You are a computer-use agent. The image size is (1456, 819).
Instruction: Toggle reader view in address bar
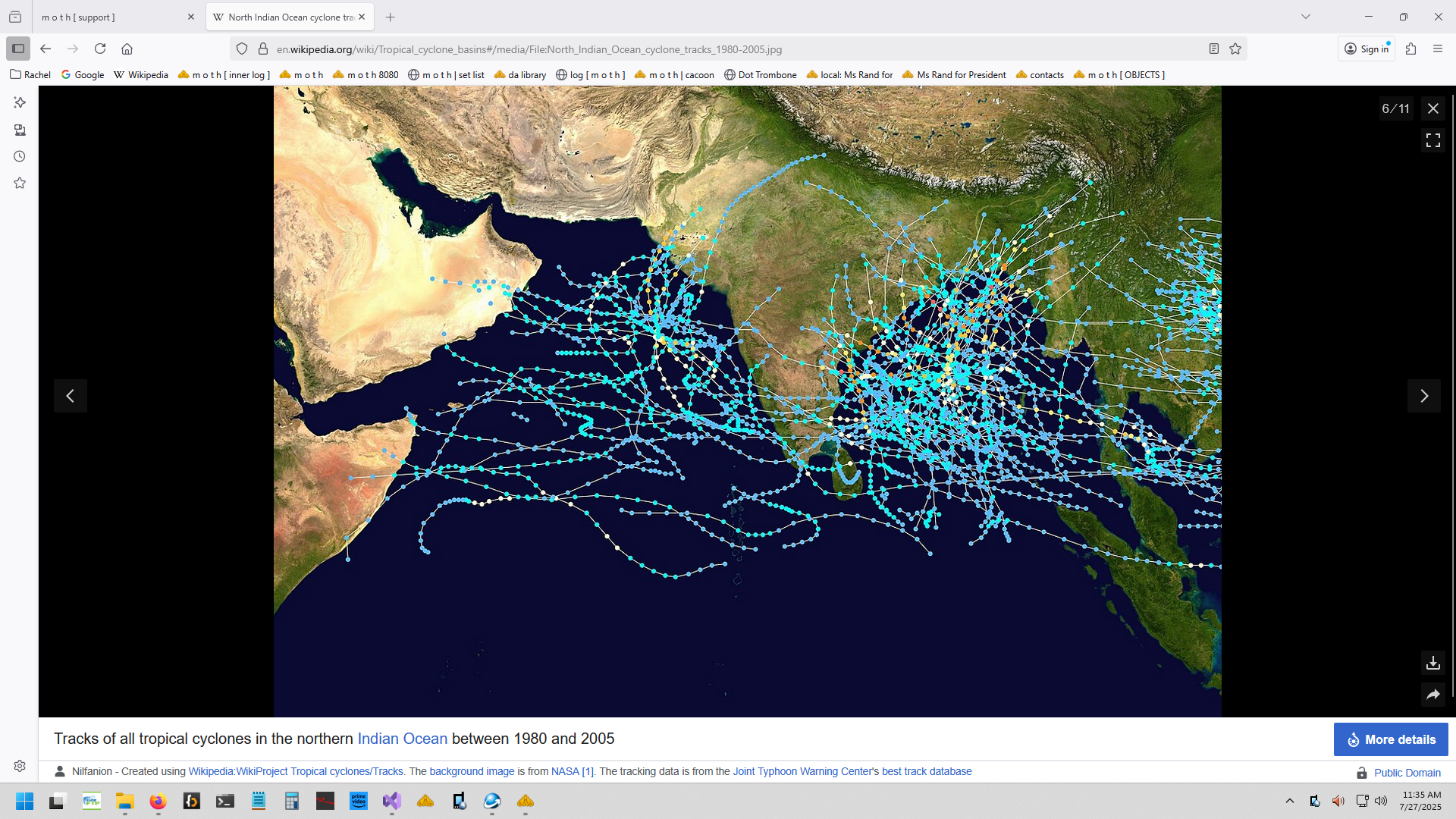tap(1213, 49)
